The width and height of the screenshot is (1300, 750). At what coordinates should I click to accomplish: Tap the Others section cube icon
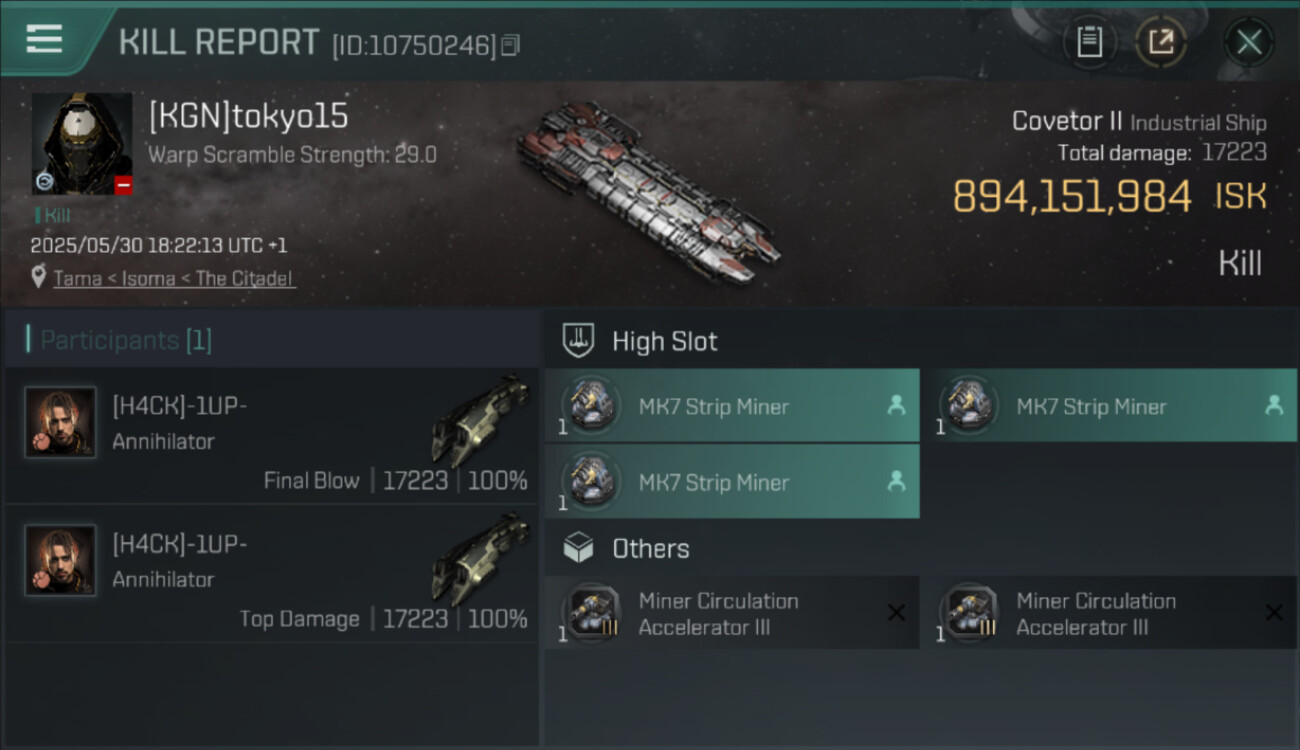(579, 548)
